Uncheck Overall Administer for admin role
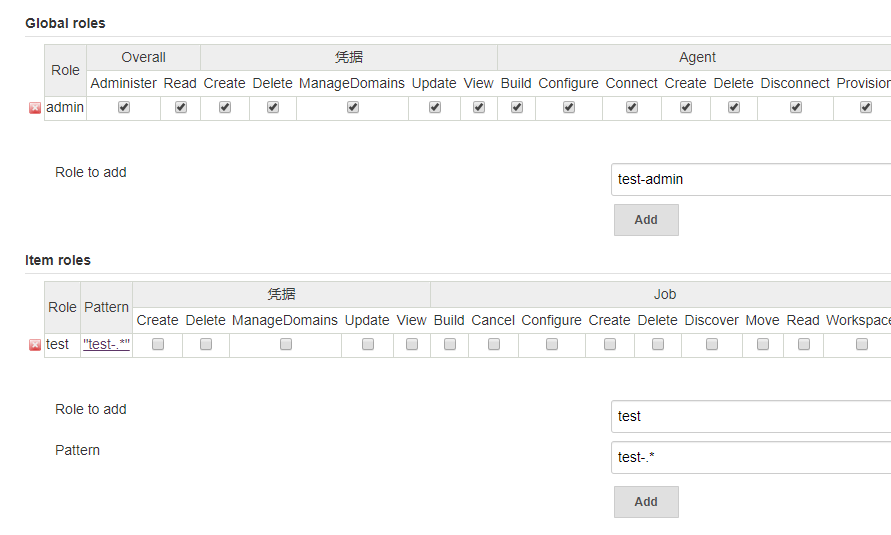Viewport: 891px width, 535px height. (x=124, y=107)
